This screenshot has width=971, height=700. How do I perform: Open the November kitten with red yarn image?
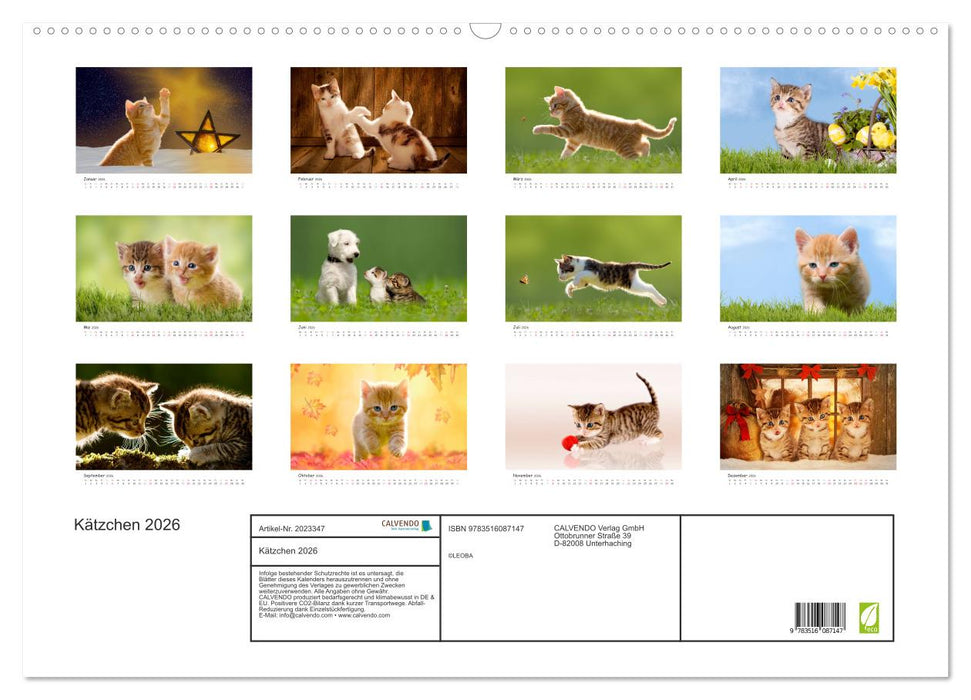[x=593, y=416]
